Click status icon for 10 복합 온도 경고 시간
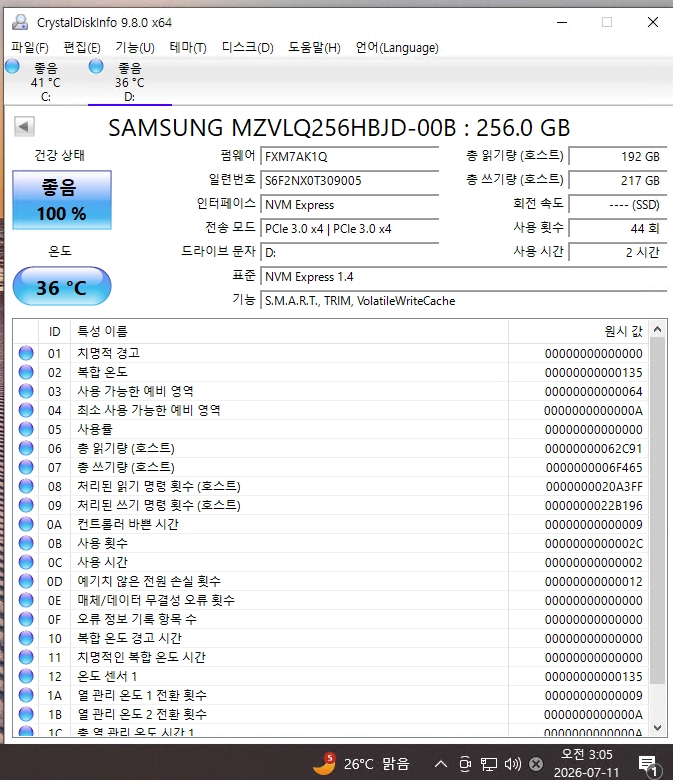The image size is (673, 780). (26, 638)
